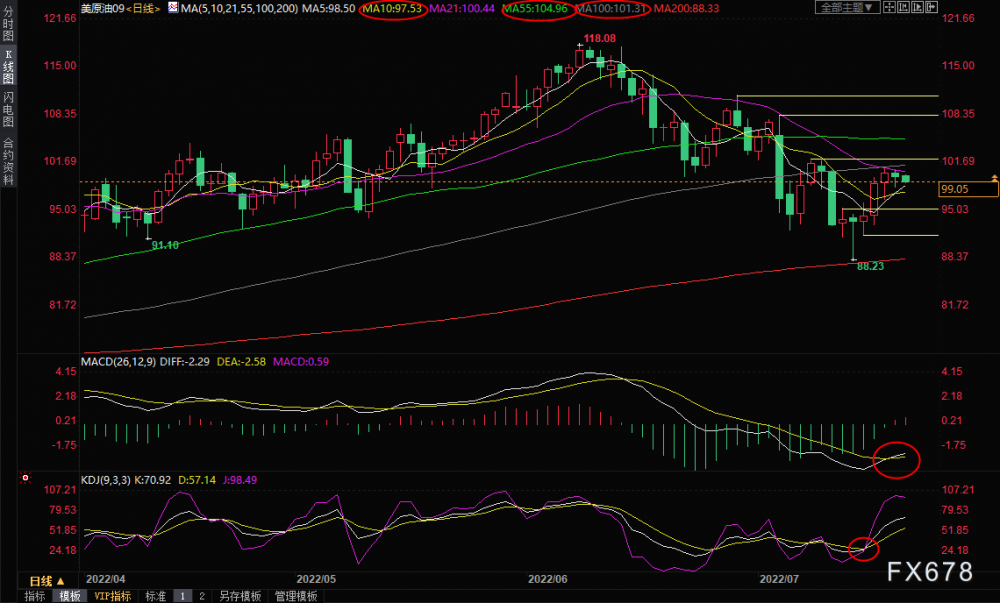The width and height of the screenshot is (1000, 603).
Task: Click the 118.08 high price label
Action: 600,38
